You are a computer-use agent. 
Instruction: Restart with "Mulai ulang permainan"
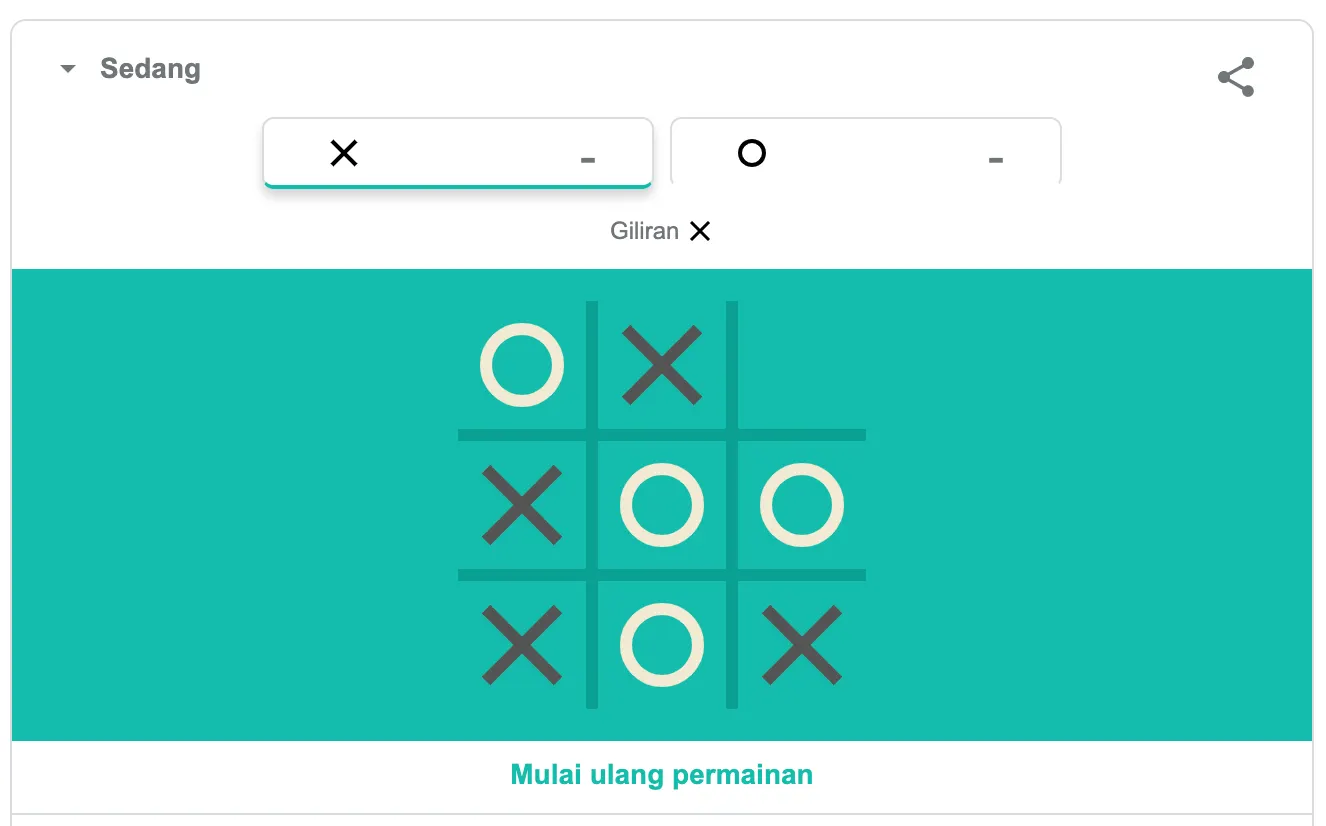[x=662, y=775]
